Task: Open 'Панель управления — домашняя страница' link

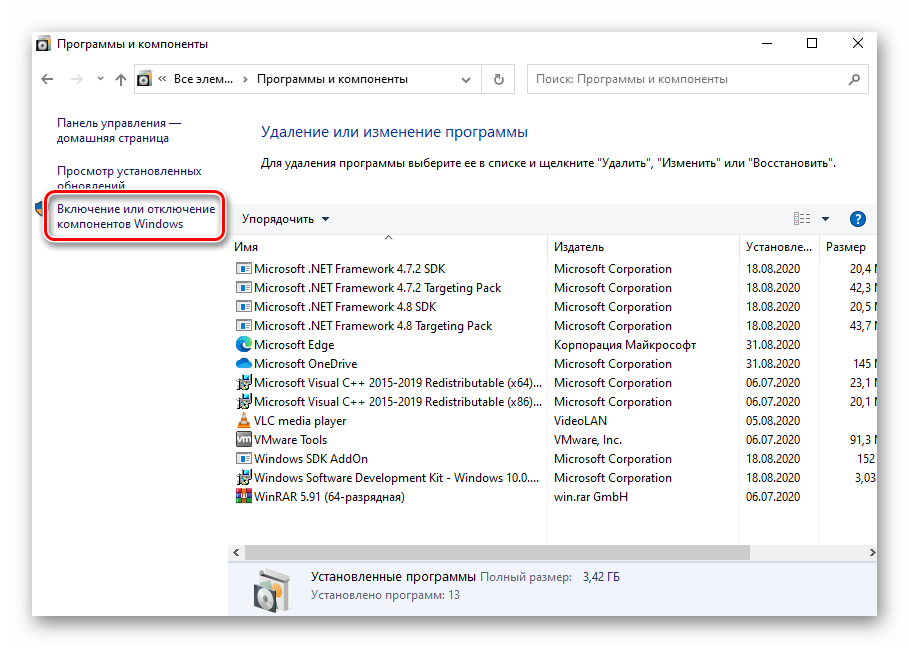Action: (x=119, y=130)
